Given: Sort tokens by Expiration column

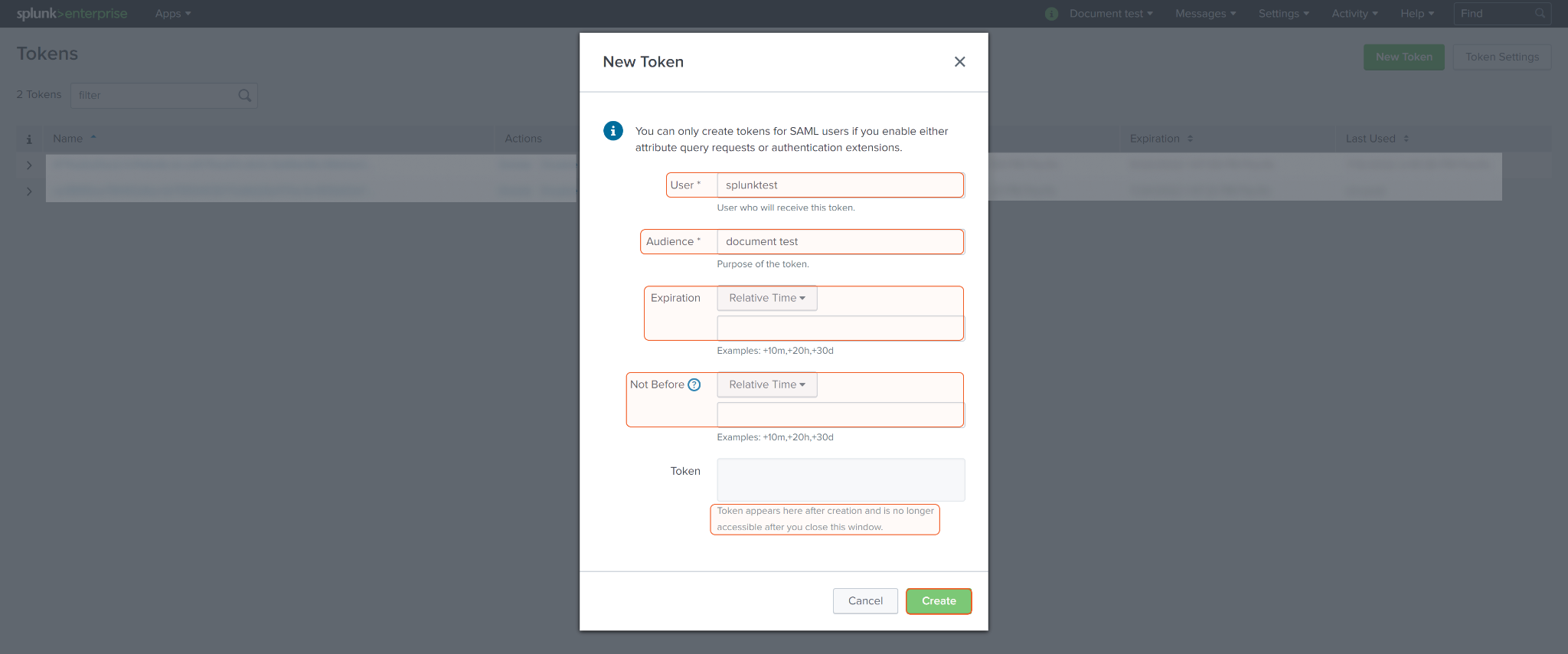Looking at the screenshot, I should [x=1161, y=139].
